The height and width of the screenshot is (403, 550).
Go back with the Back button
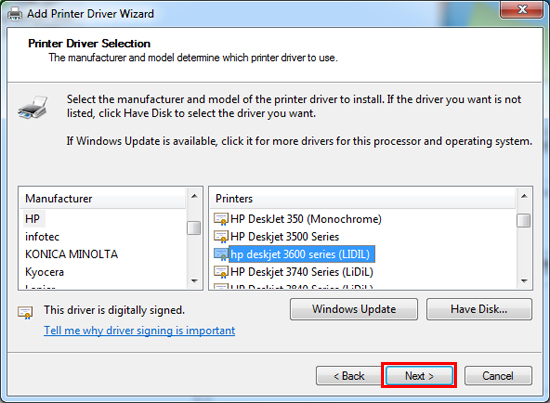349,376
